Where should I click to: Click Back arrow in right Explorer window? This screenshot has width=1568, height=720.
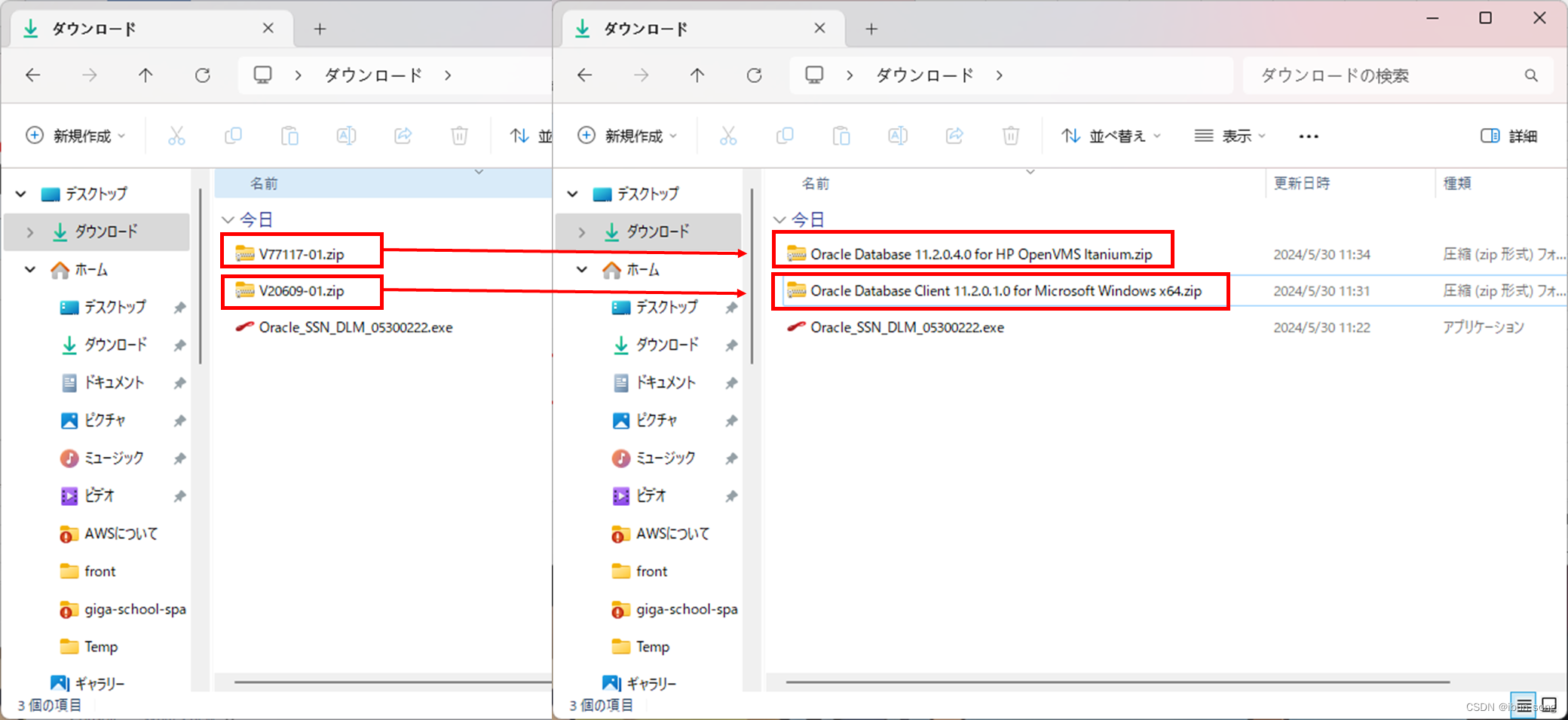(x=585, y=75)
